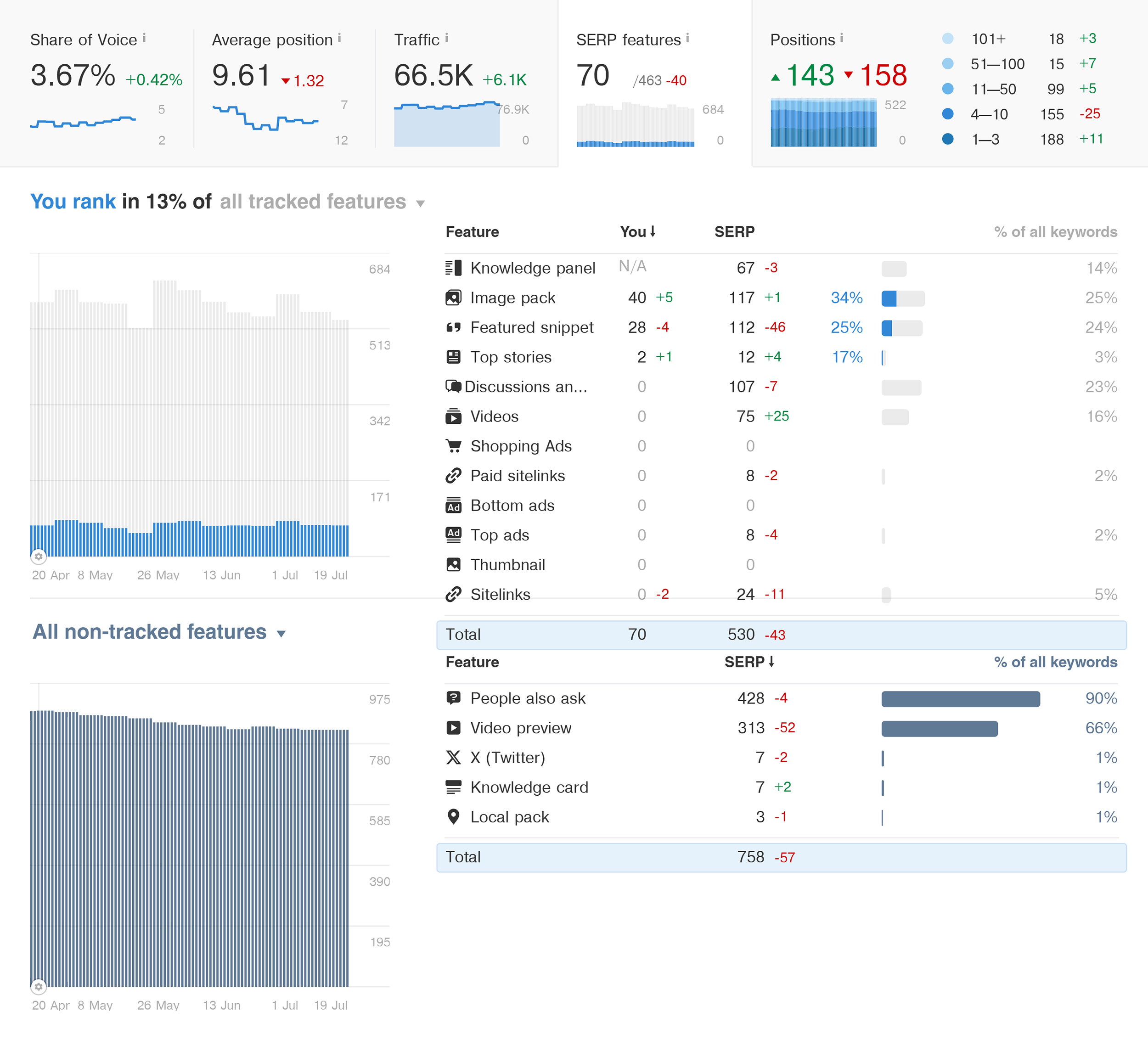Screen dimensions: 1148x1040
Task: Open the tracked features chart settings gear
Action: (x=39, y=557)
